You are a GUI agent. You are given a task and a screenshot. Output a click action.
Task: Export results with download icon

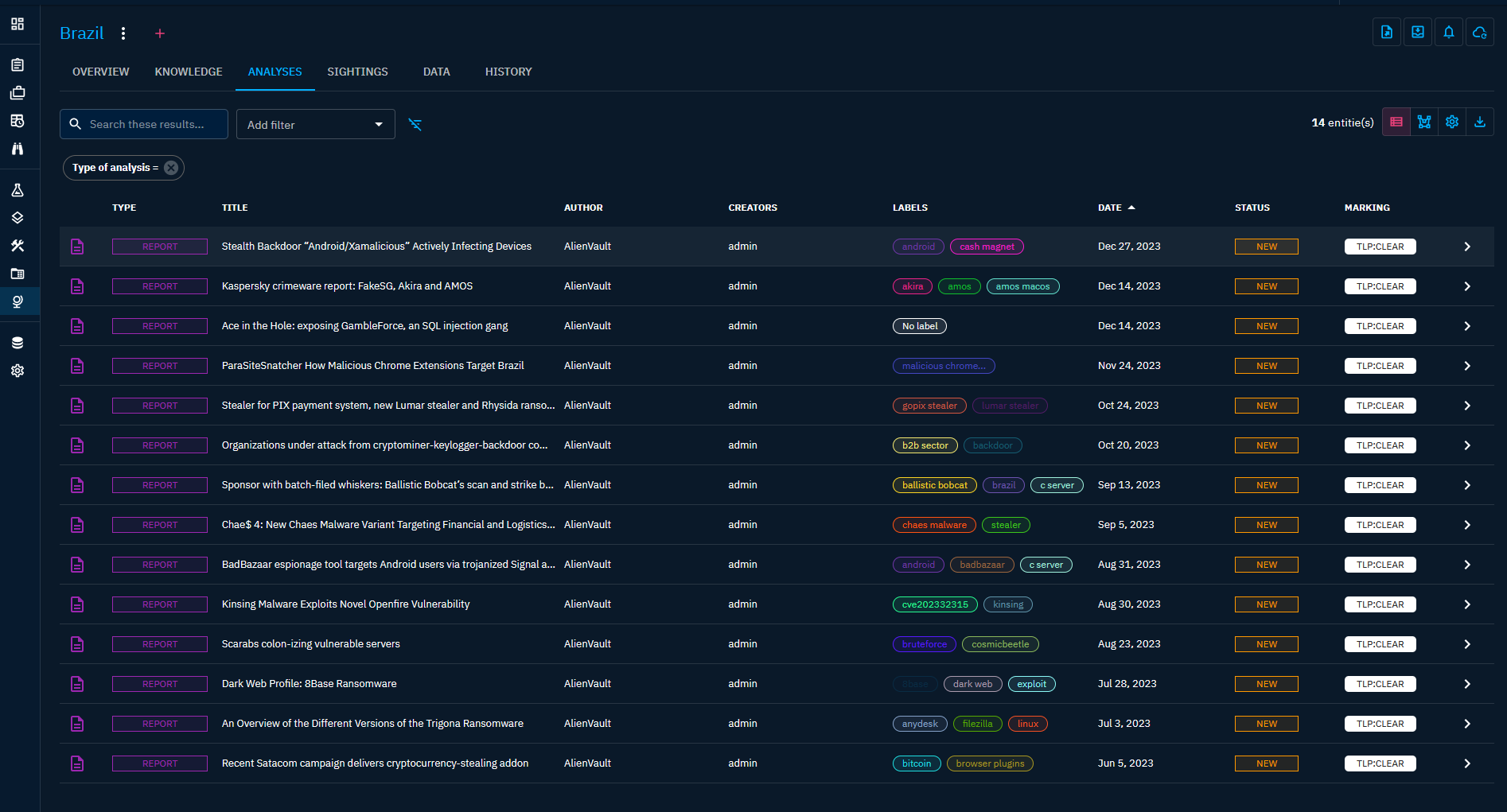pyautogui.click(x=1479, y=122)
